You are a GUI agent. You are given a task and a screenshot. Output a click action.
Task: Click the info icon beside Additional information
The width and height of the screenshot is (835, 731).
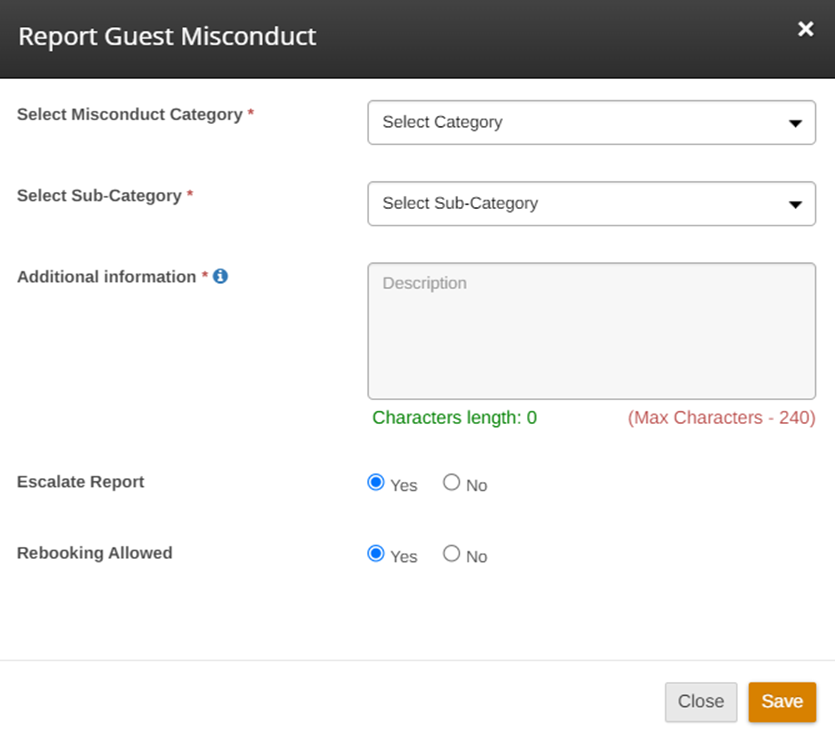pyautogui.click(x=219, y=277)
